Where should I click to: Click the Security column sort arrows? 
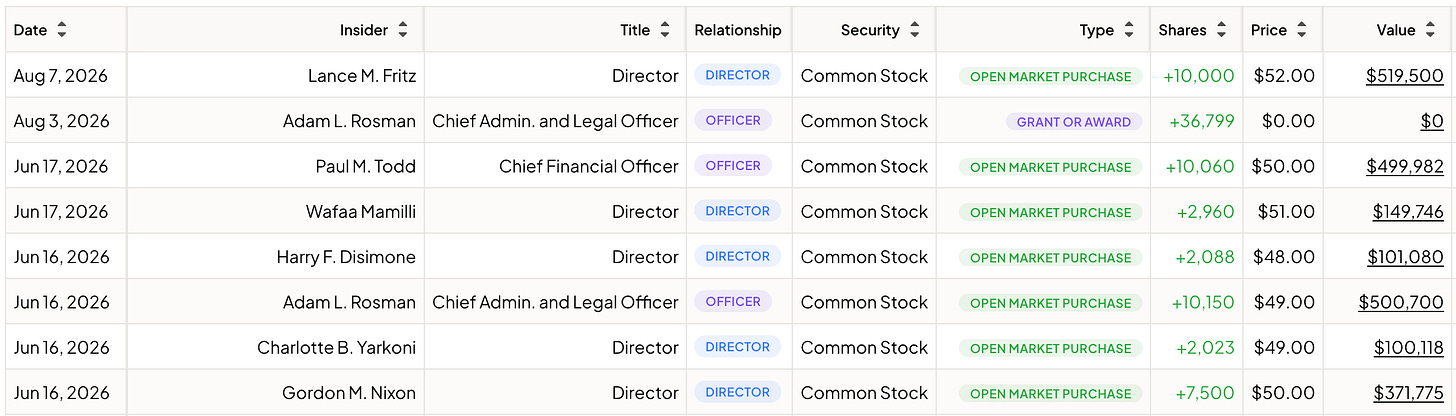(x=915, y=30)
